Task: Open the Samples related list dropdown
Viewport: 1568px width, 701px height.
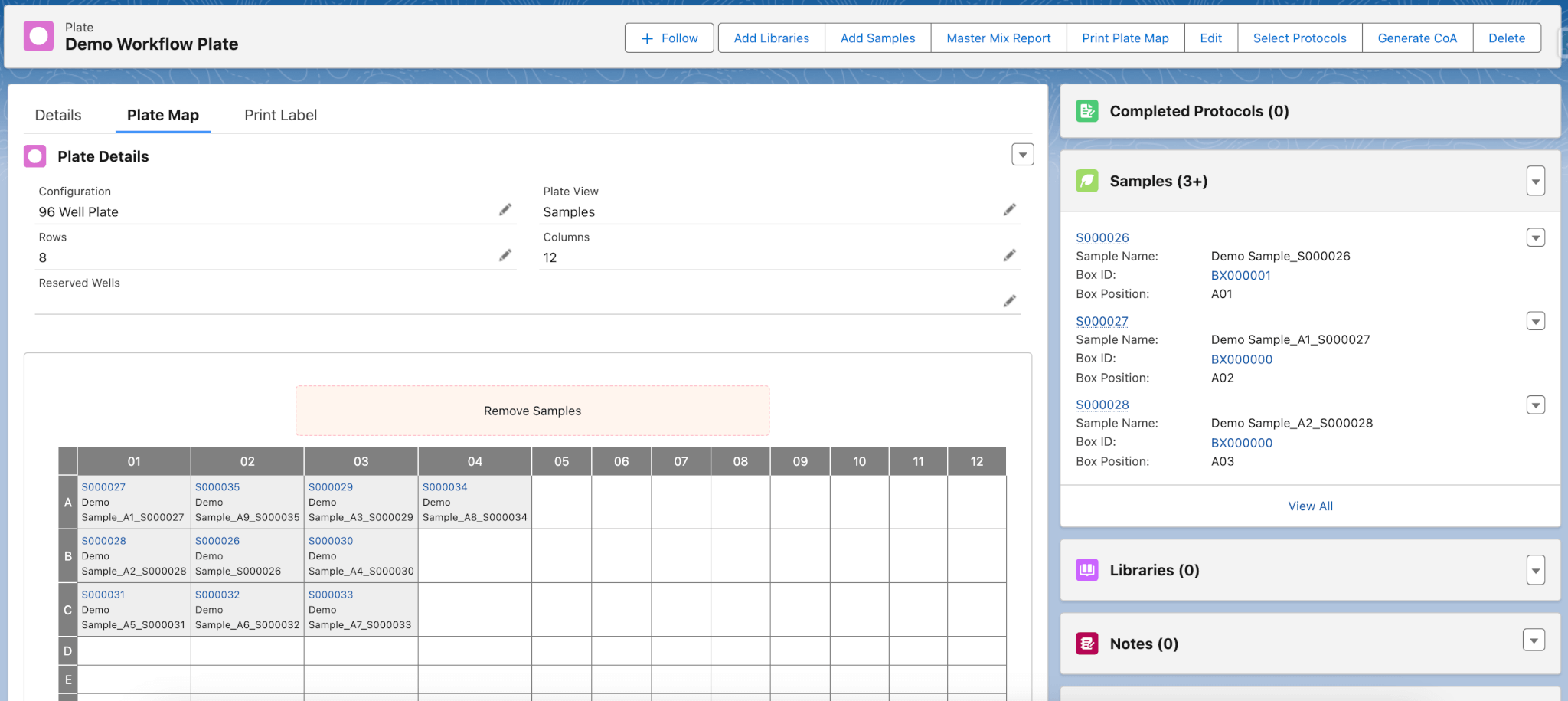Action: (x=1536, y=182)
